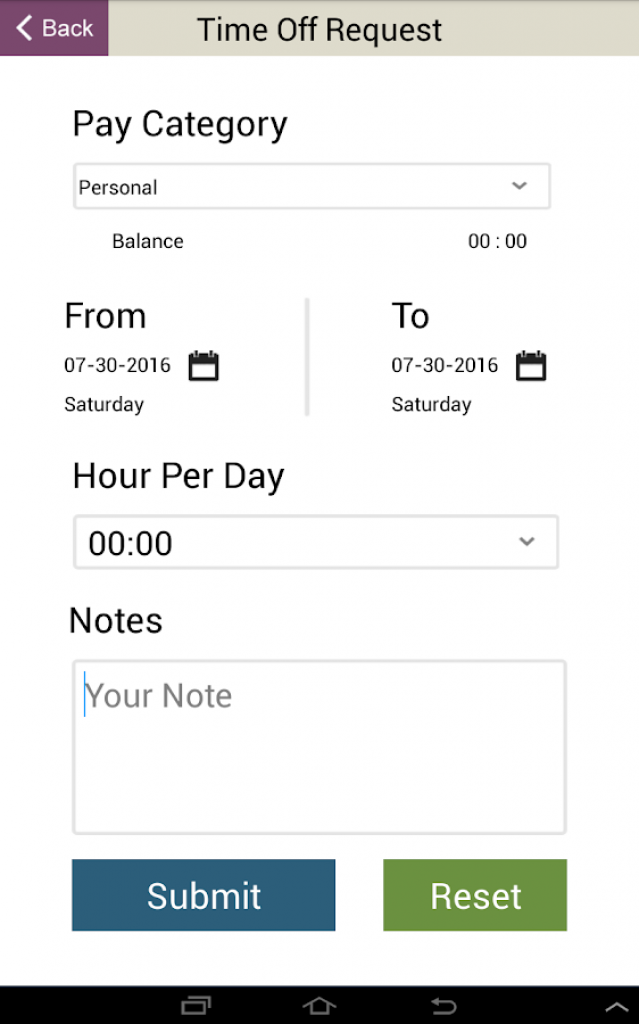
Task: Select the To calendar icon under Saturday
Action: coord(531,366)
